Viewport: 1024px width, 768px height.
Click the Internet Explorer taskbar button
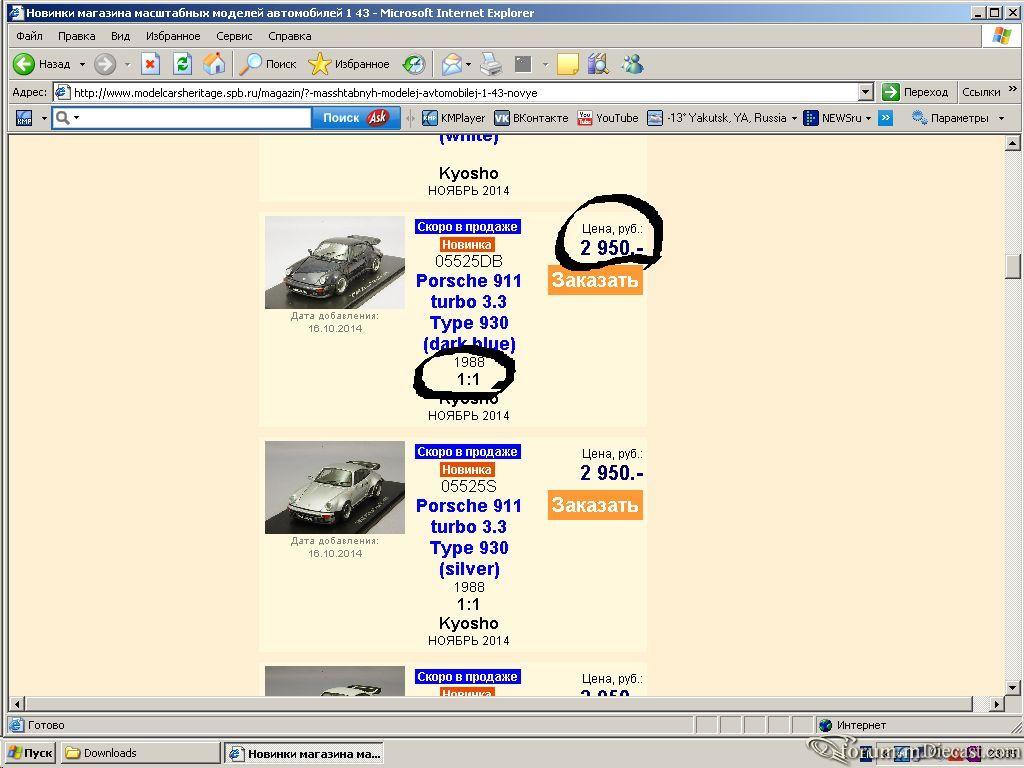pyautogui.click(x=304, y=753)
